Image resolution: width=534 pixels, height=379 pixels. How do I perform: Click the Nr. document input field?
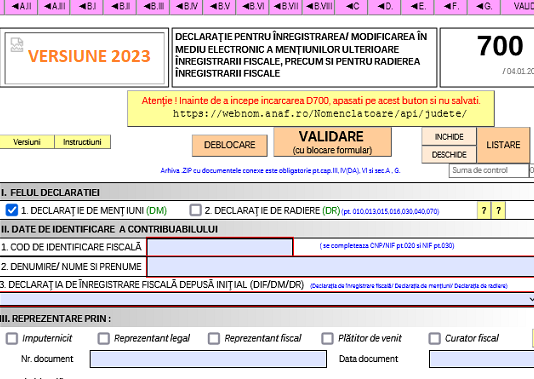click(208, 359)
